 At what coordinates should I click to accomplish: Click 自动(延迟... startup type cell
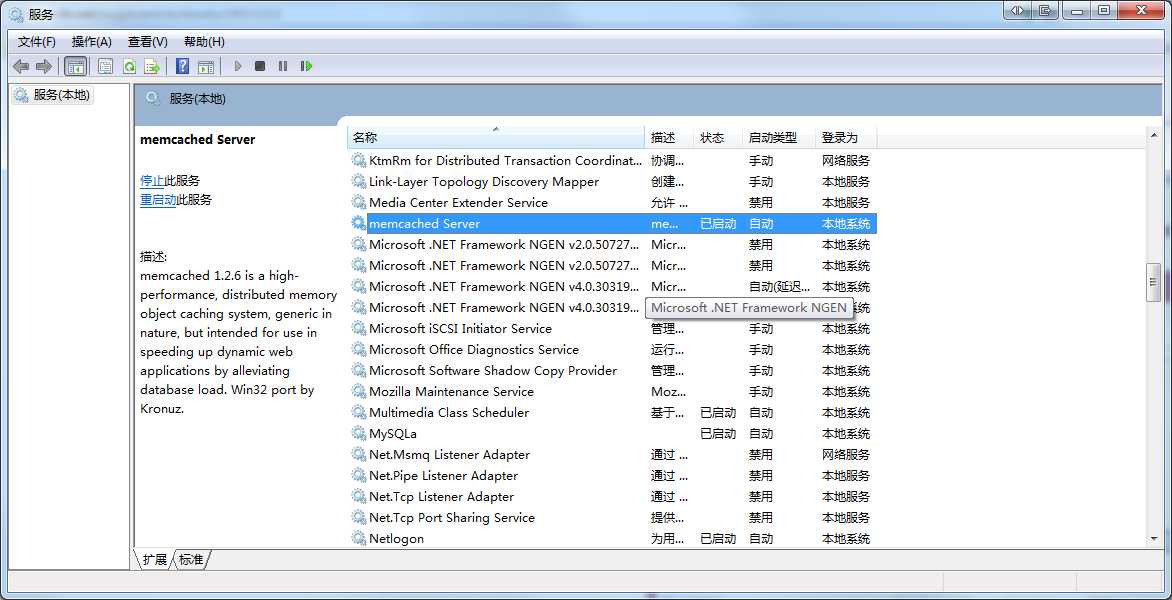(780, 287)
